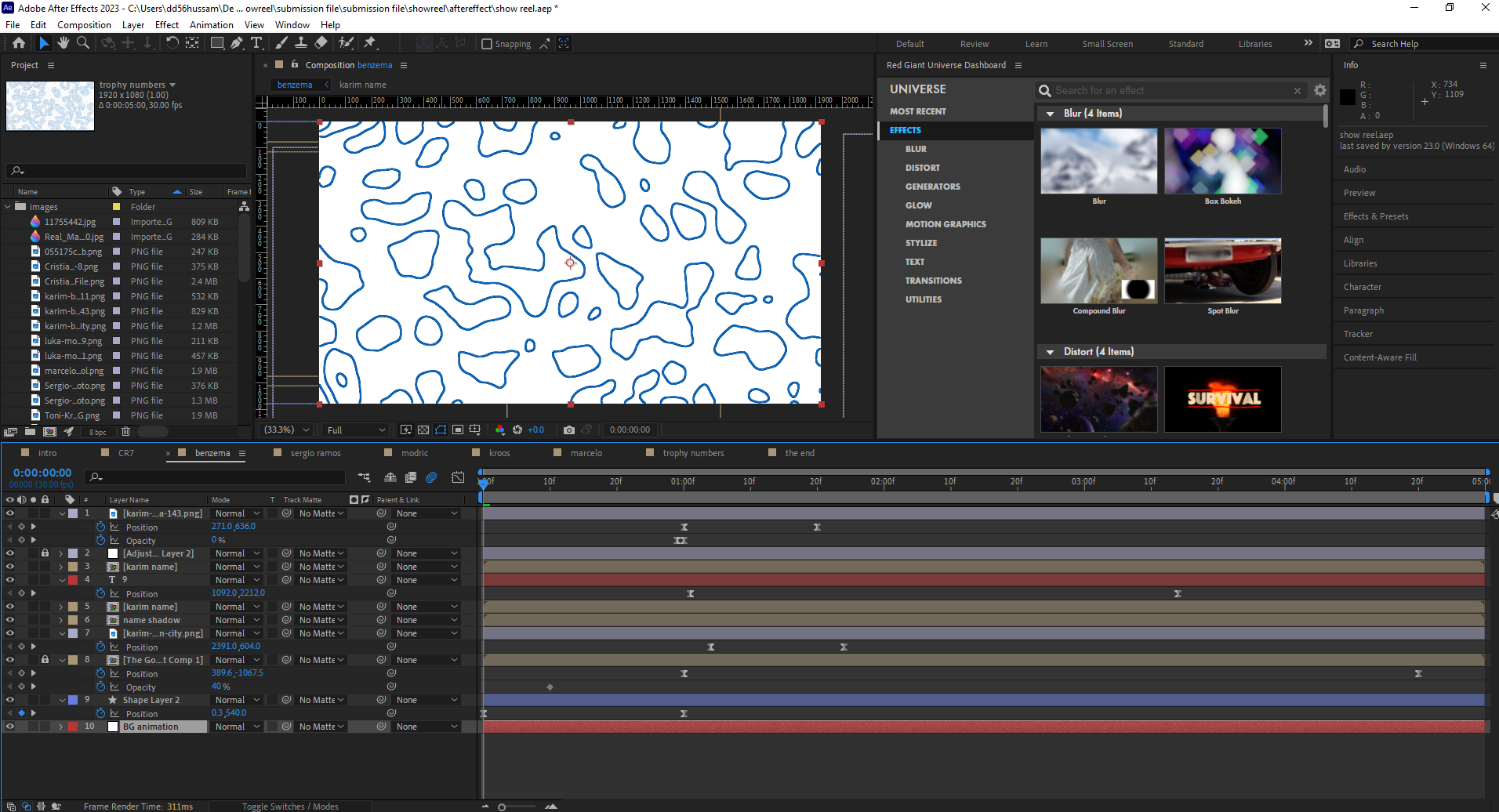This screenshot has width=1499, height=812.
Task: Select the Hand tool in toolbar
Action: tap(64, 43)
